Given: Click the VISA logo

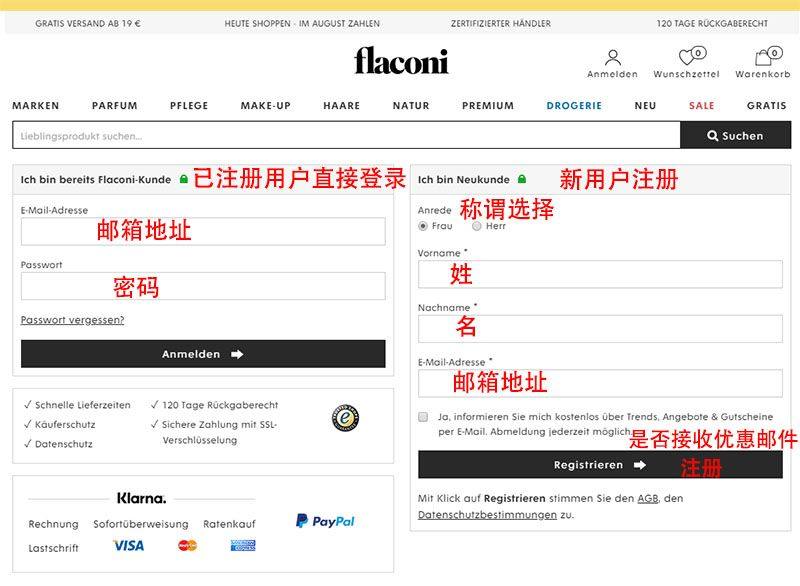Looking at the screenshot, I should [x=129, y=546].
